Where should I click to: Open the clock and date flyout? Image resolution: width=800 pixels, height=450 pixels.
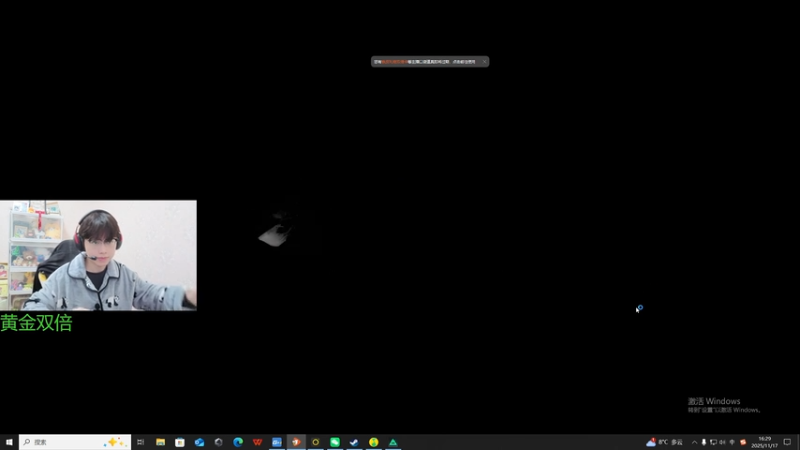(x=764, y=442)
